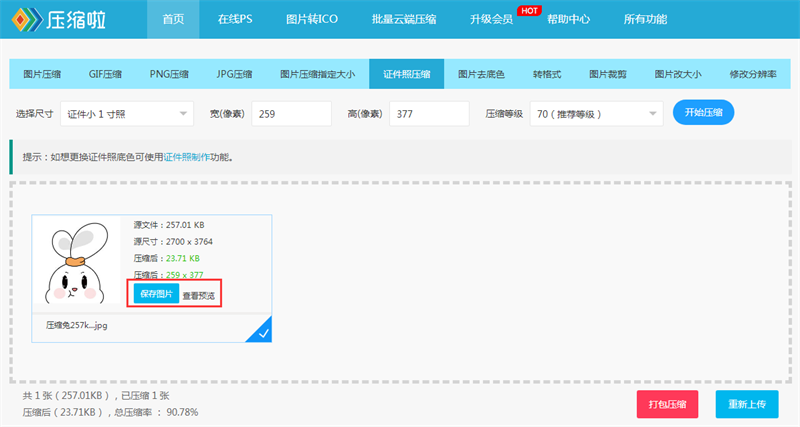Click the dropdown arrow beside 证件小1寸照
Image resolution: width=800 pixels, height=427 pixels.
click(x=183, y=114)
